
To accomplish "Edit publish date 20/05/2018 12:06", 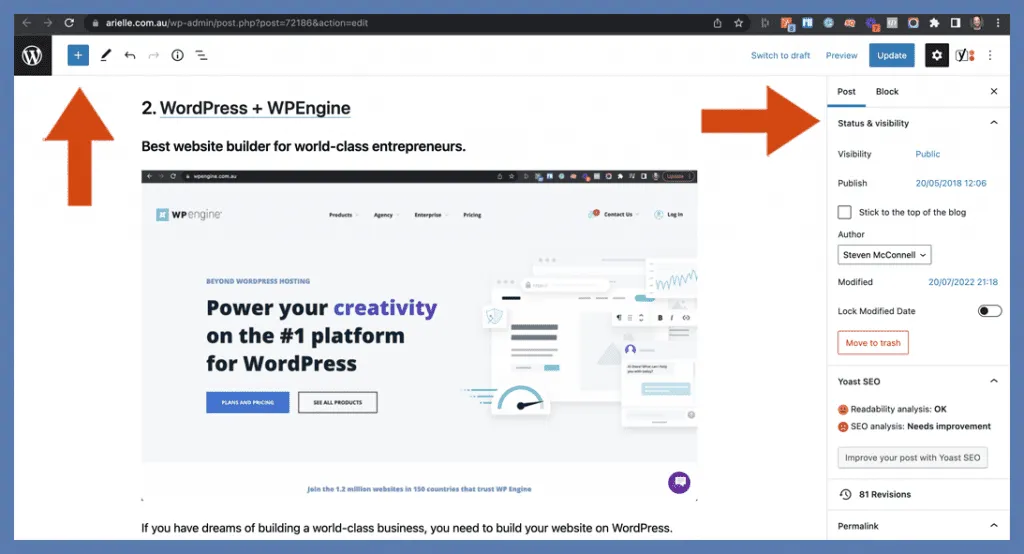I will [951, 183].
